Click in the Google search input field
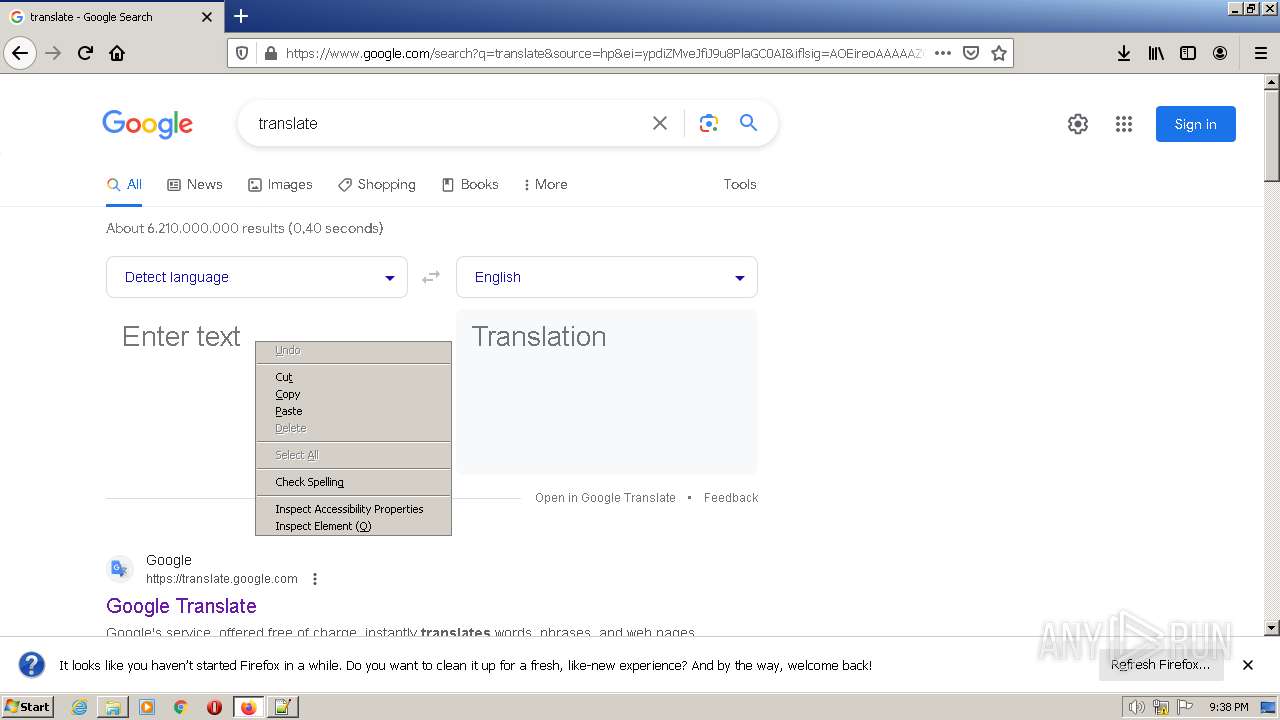 pyautogui.click(x=447, y=123)
